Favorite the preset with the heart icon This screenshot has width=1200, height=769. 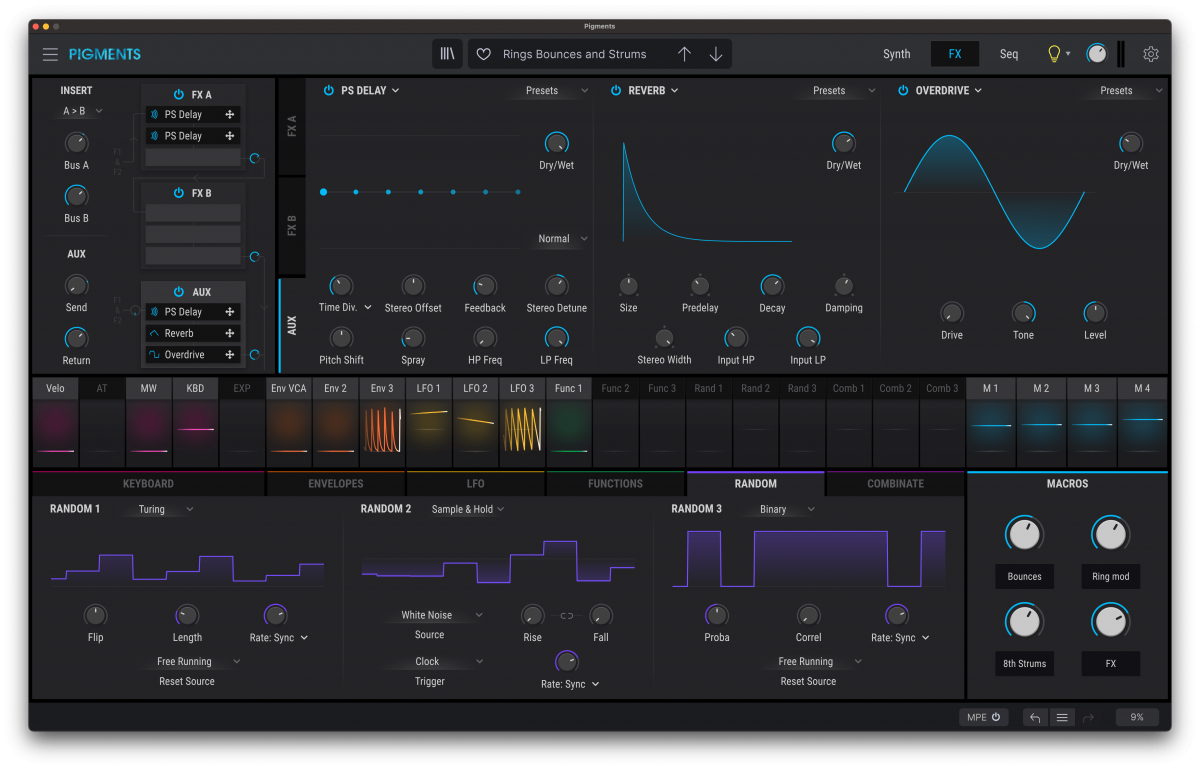pos(483,54)
